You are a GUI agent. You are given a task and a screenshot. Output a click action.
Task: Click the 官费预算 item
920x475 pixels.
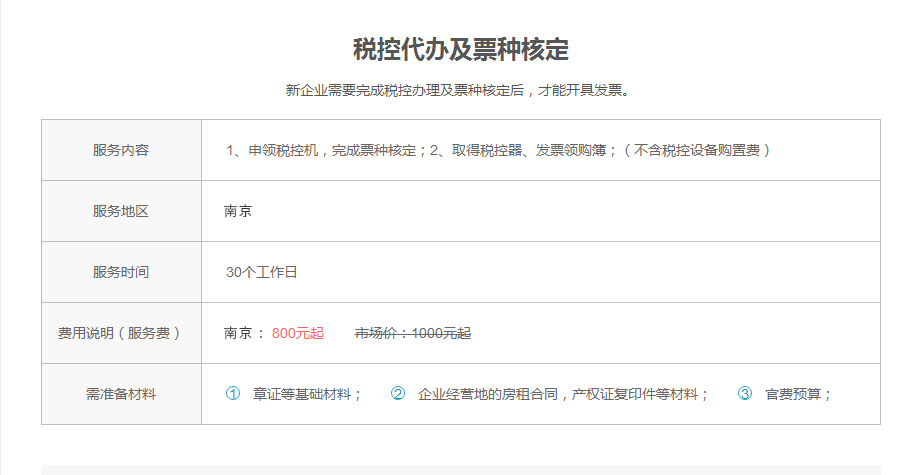[799, 394]
